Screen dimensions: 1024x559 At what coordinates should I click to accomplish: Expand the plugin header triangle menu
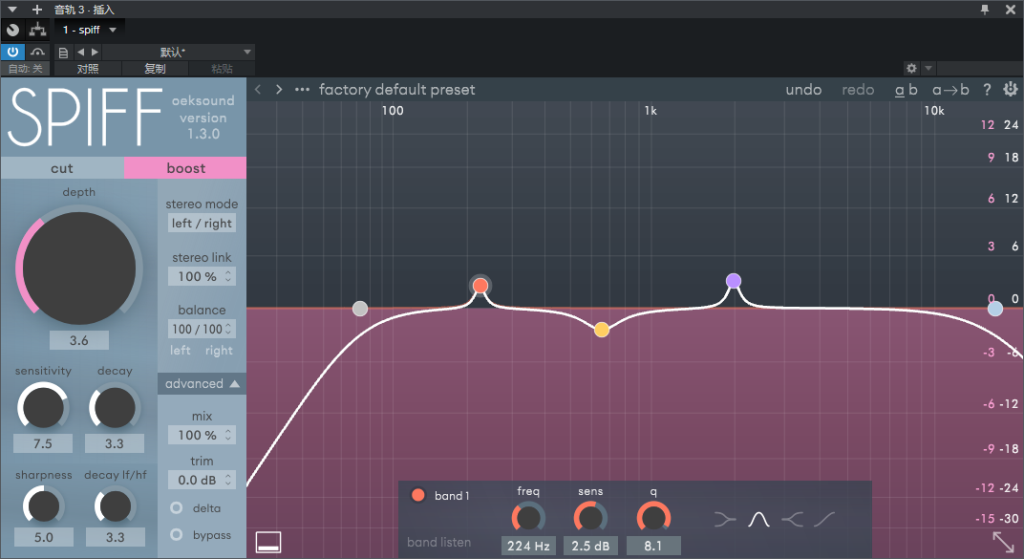12,9
